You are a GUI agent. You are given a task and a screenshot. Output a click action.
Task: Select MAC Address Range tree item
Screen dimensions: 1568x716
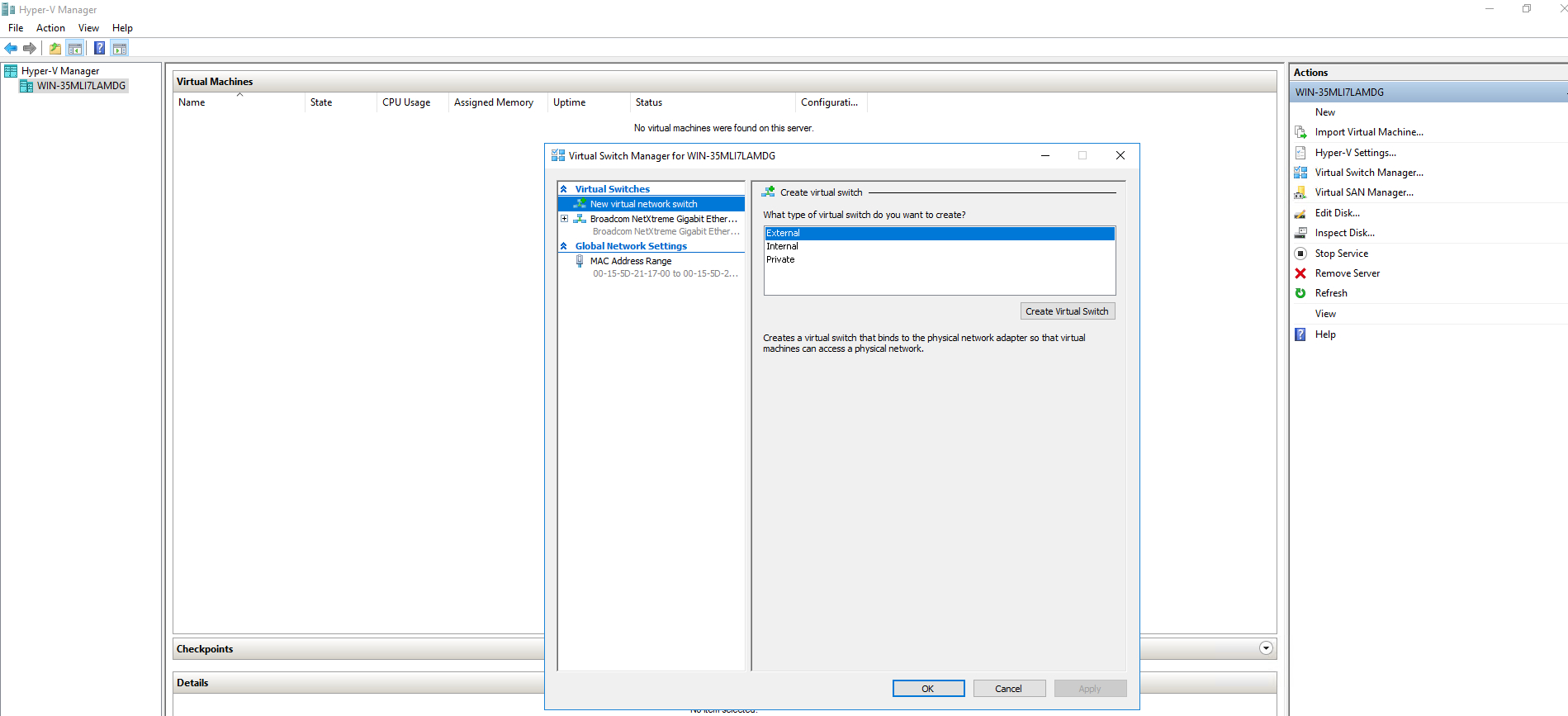(x=631, y=261)
